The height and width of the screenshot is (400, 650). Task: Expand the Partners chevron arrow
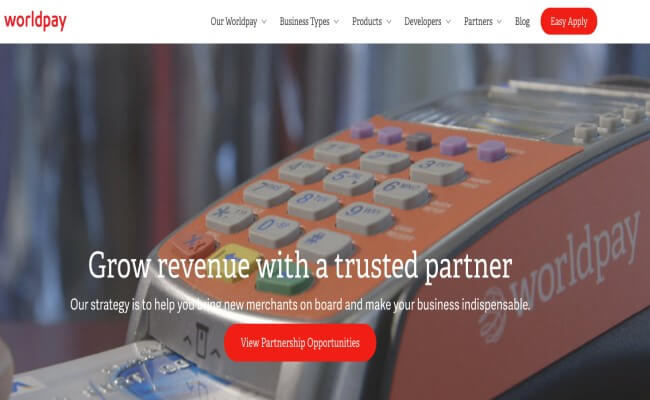499,22
